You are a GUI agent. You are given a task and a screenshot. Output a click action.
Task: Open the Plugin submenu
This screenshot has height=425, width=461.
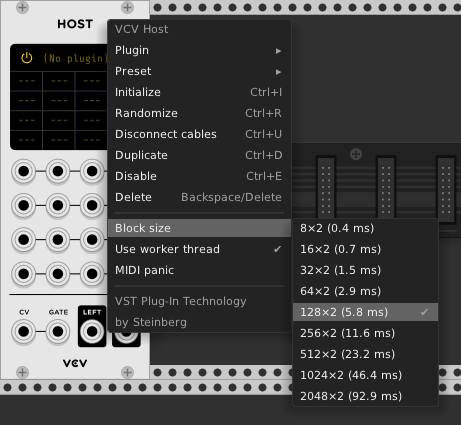[x=199, y=50]
